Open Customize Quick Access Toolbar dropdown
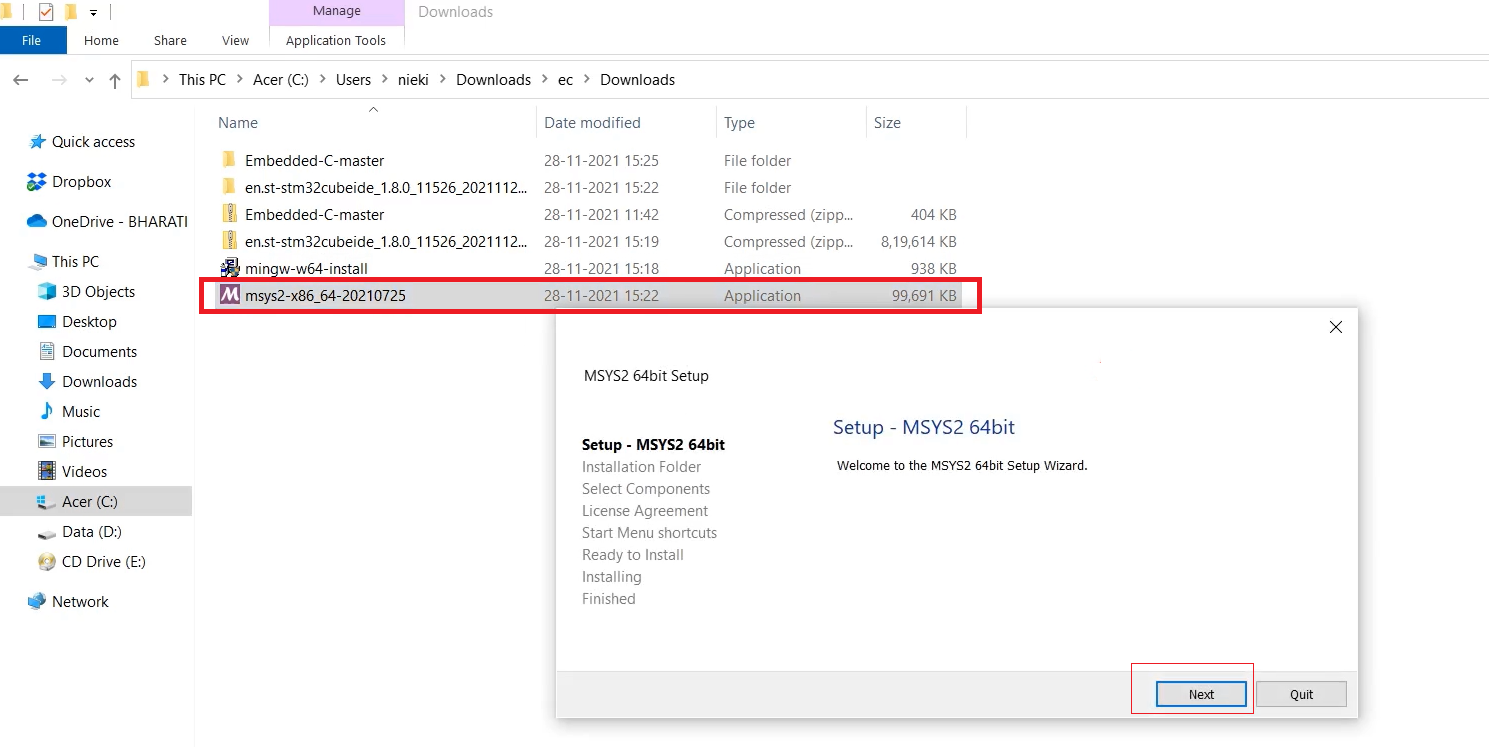Screen dimensions: 1489x747 pos(93,13)
